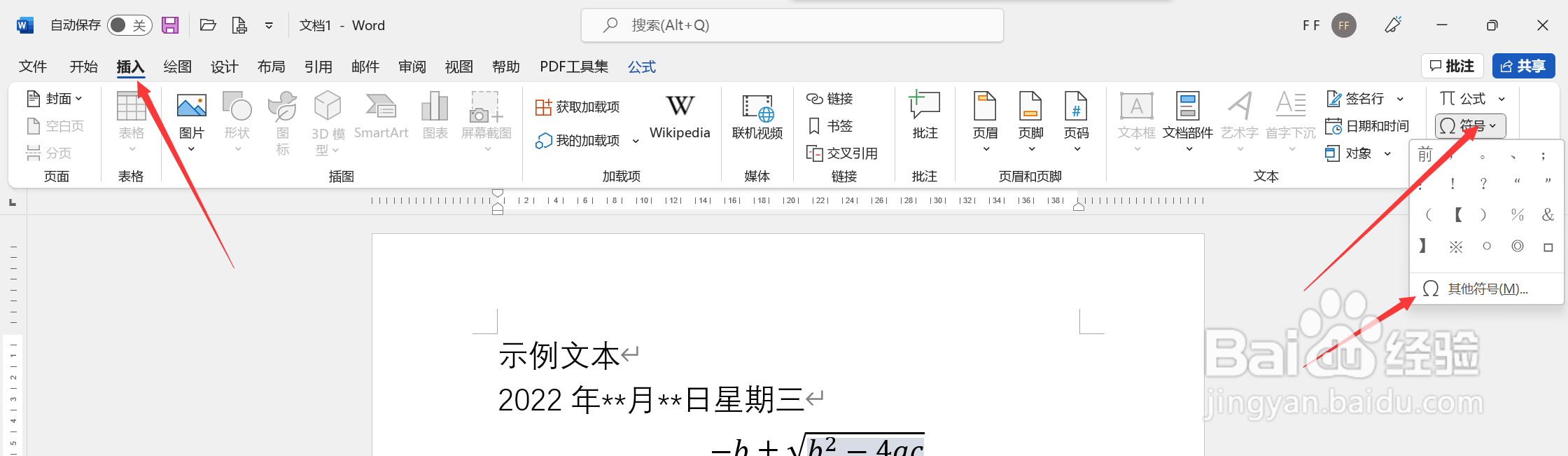
Task: Open file via folder icon in quick access
Action: 207,25
